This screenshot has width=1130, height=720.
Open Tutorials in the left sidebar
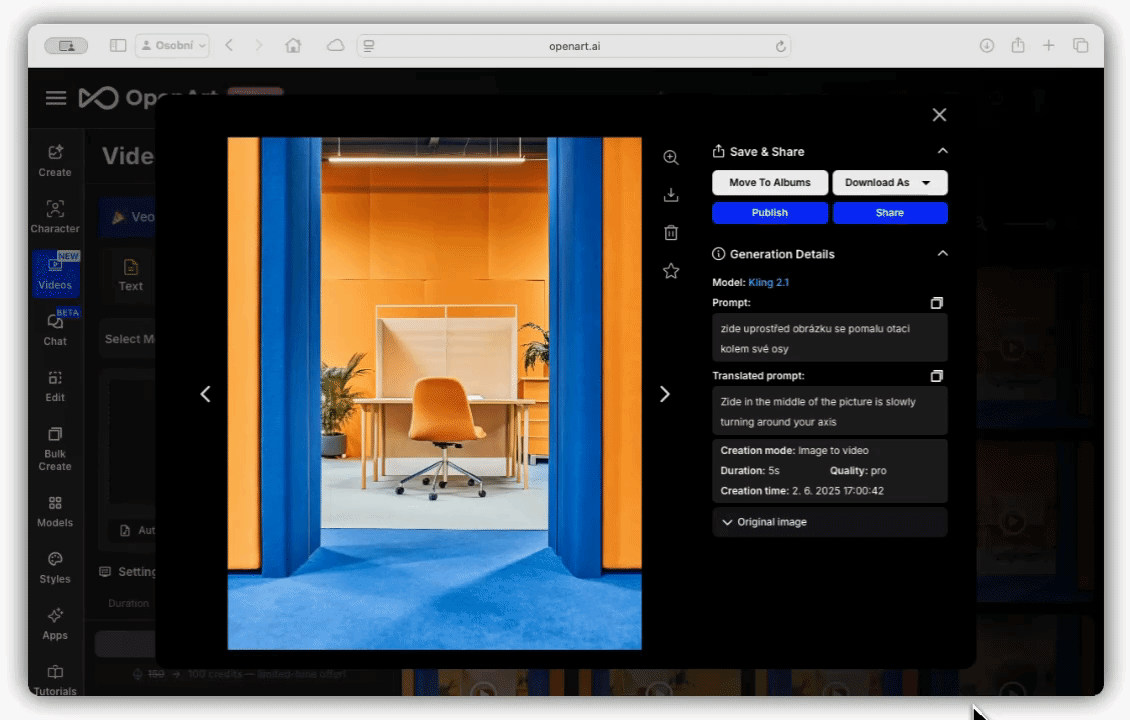55,680
